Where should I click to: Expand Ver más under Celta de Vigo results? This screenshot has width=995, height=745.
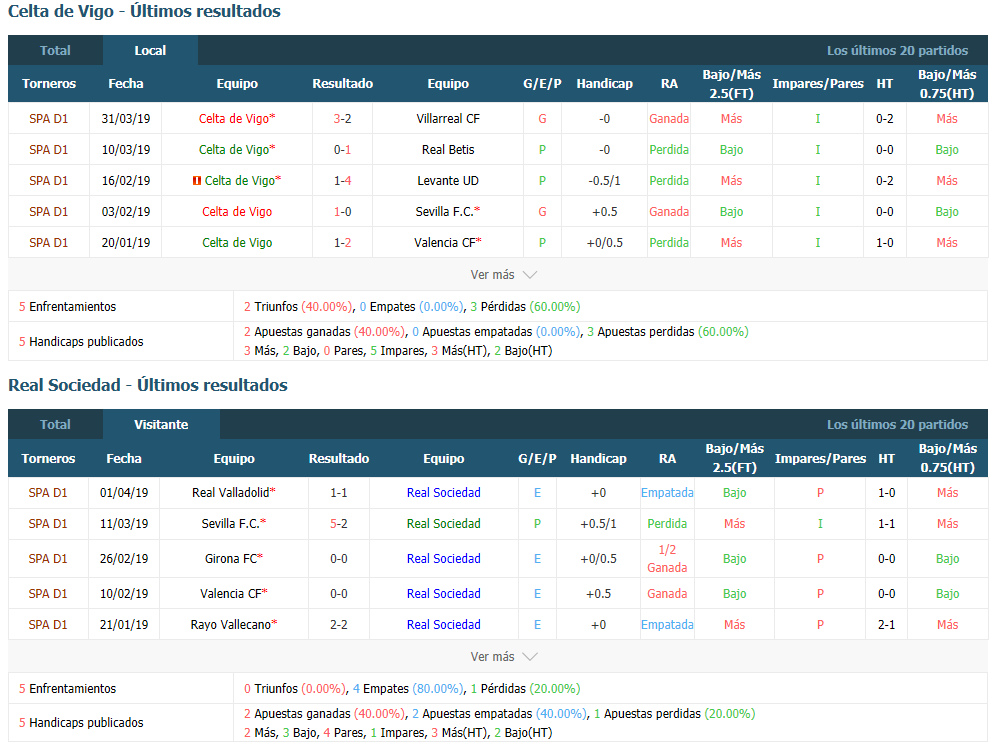pyautogui.click(x=503, y=275)
